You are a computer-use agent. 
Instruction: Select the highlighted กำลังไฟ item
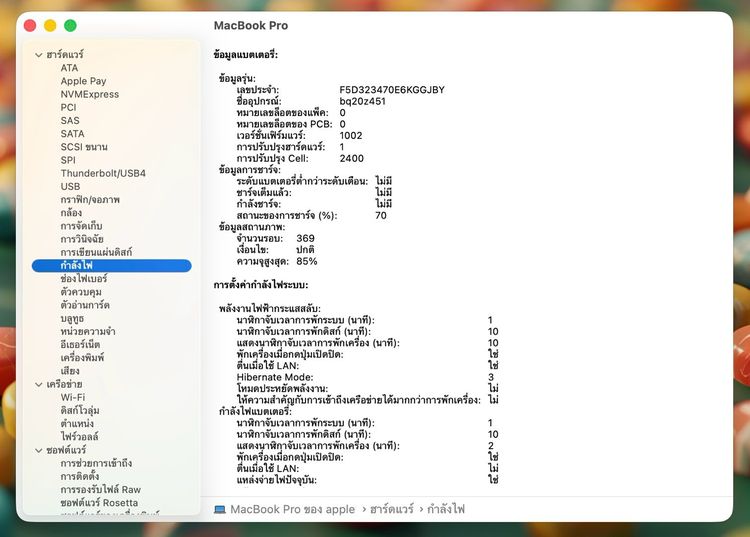[x=111, y=265]
